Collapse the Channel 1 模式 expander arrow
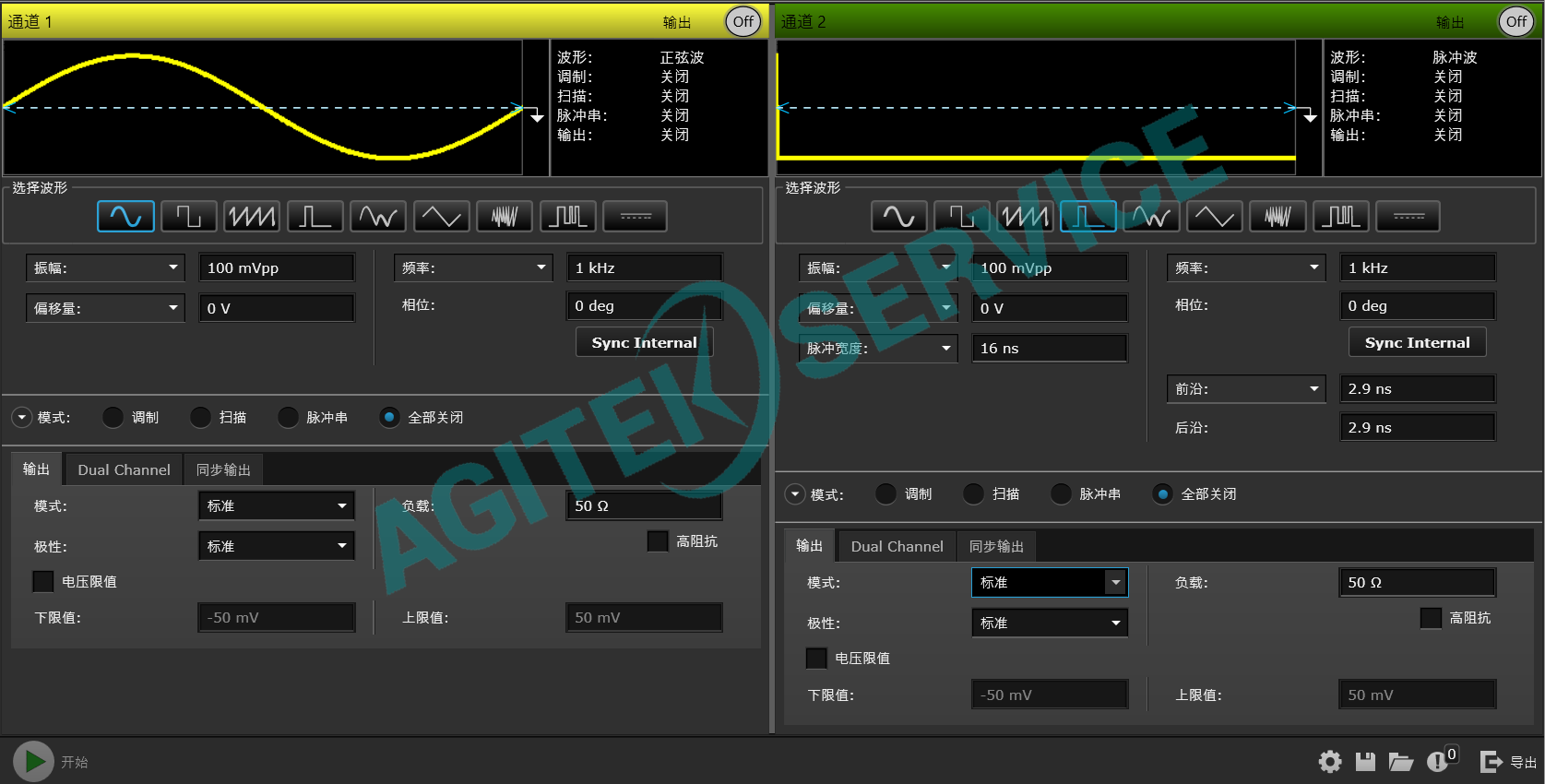1545x784 pixels. point(21,418)
